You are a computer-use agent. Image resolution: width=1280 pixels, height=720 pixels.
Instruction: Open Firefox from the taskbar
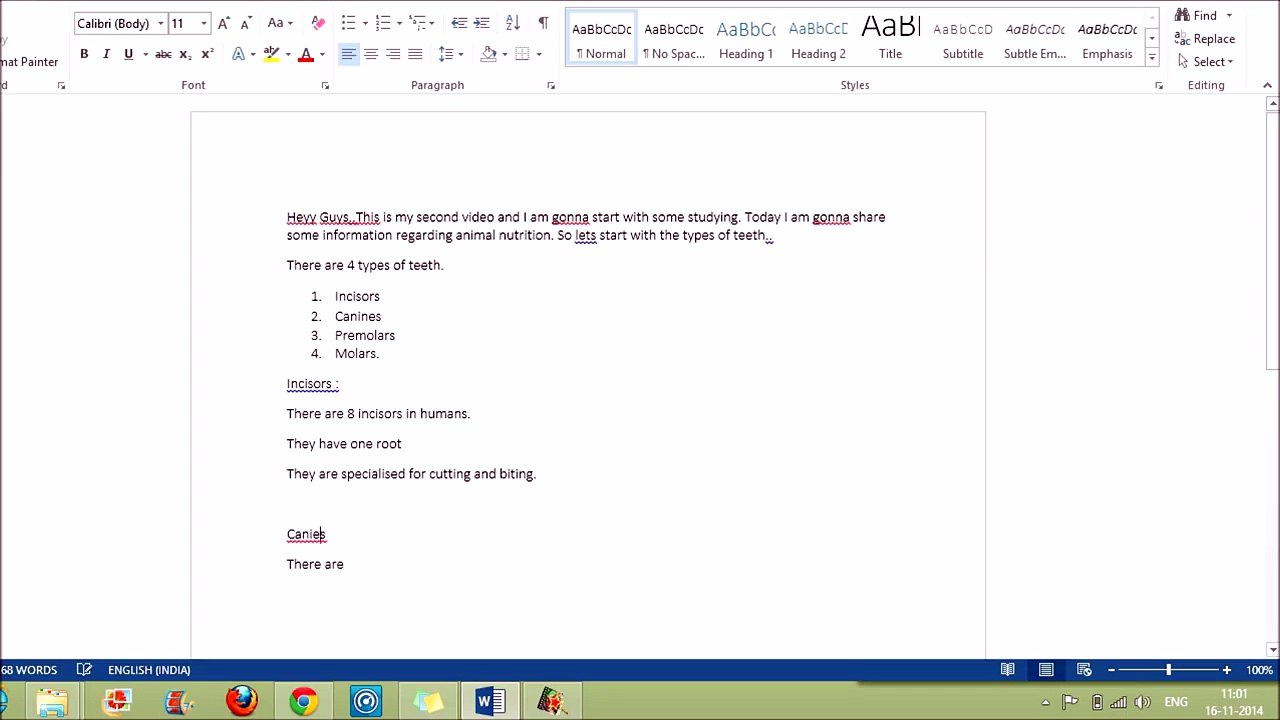click(241, 701)
